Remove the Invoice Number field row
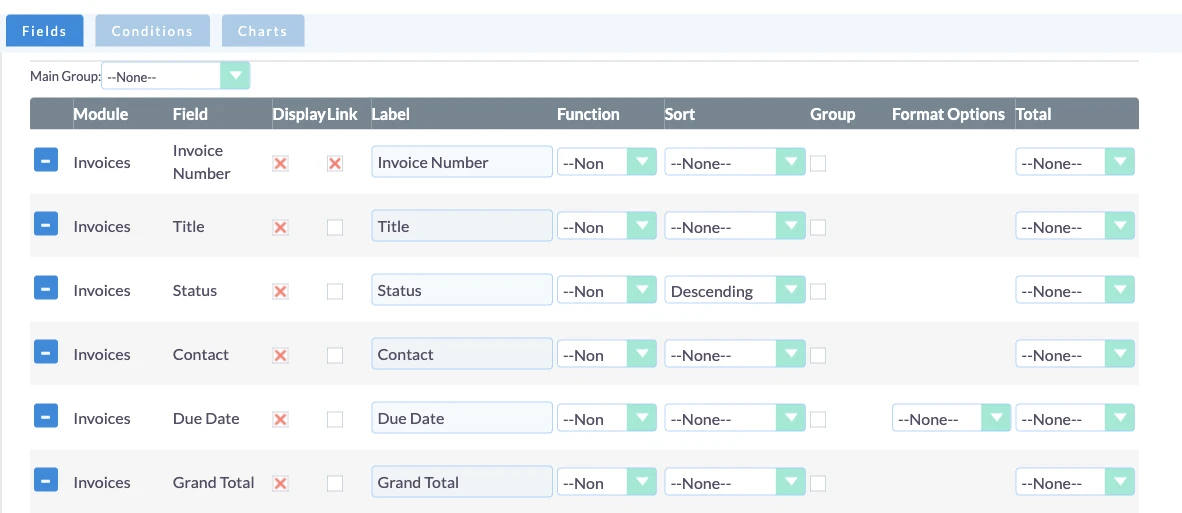The image size is (1182, 513). pos(46,160)
